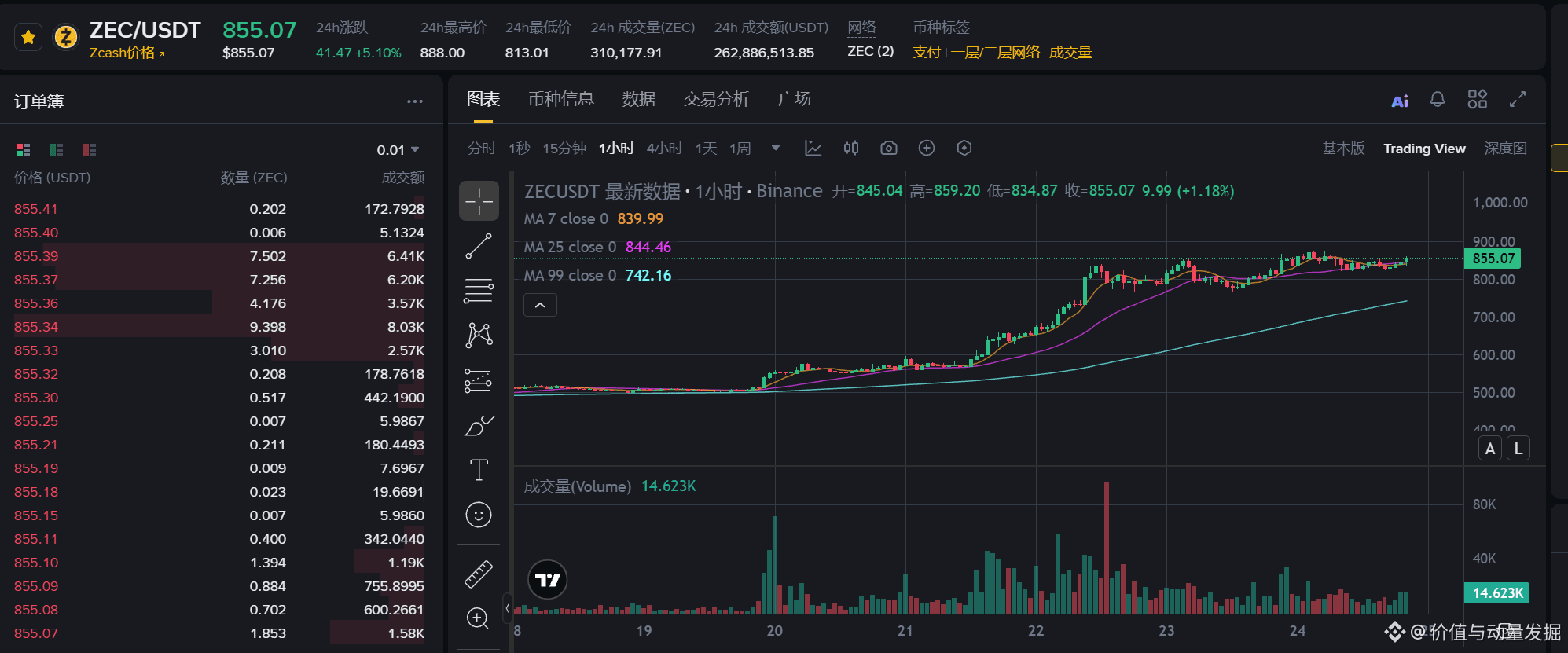Open the 0.01 price precision dropdown
Image resolution: width=1568 pixels, height=653 pixels.
coord(398,150)
